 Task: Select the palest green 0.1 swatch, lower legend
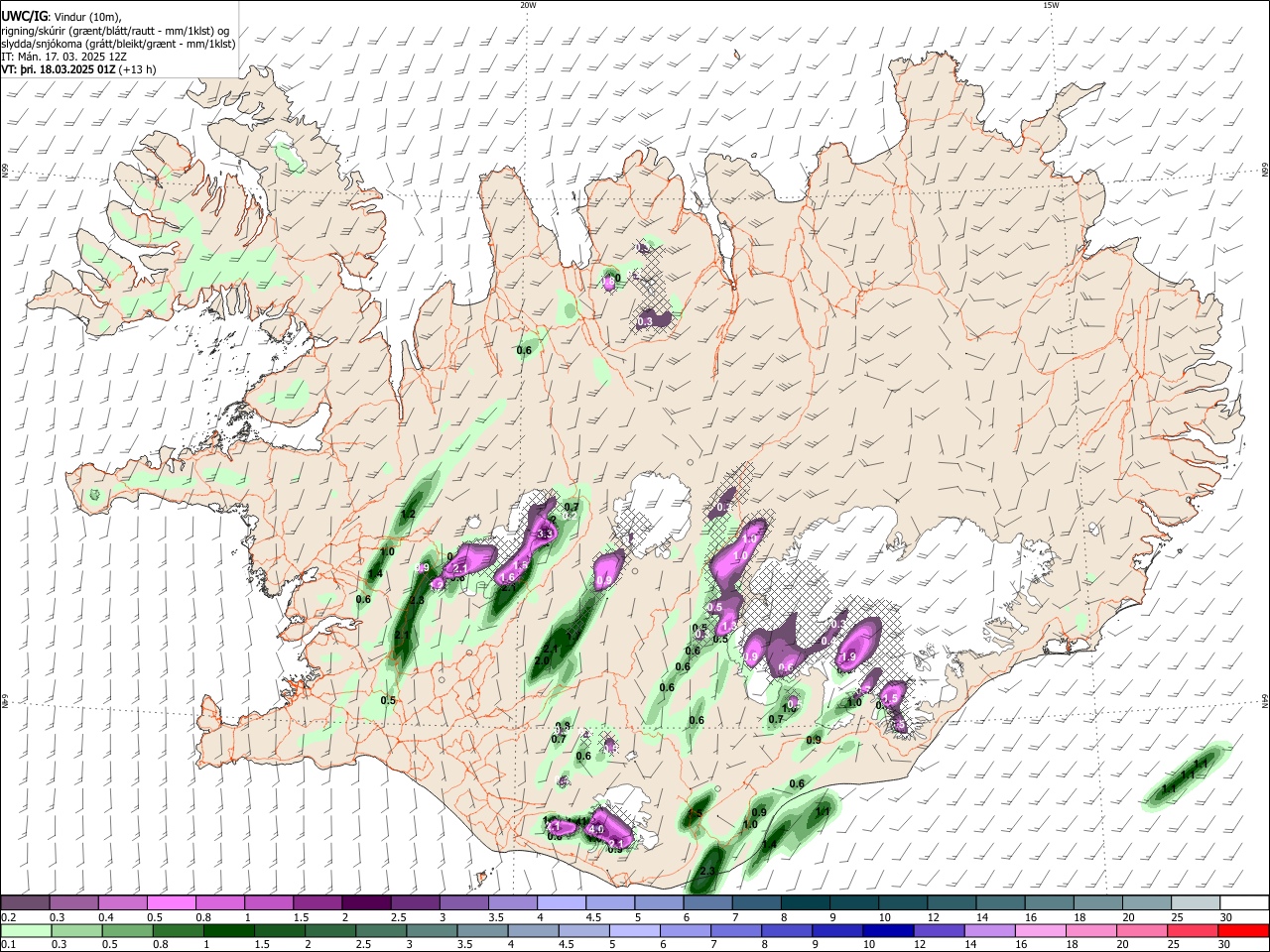[x=26, y=930]
